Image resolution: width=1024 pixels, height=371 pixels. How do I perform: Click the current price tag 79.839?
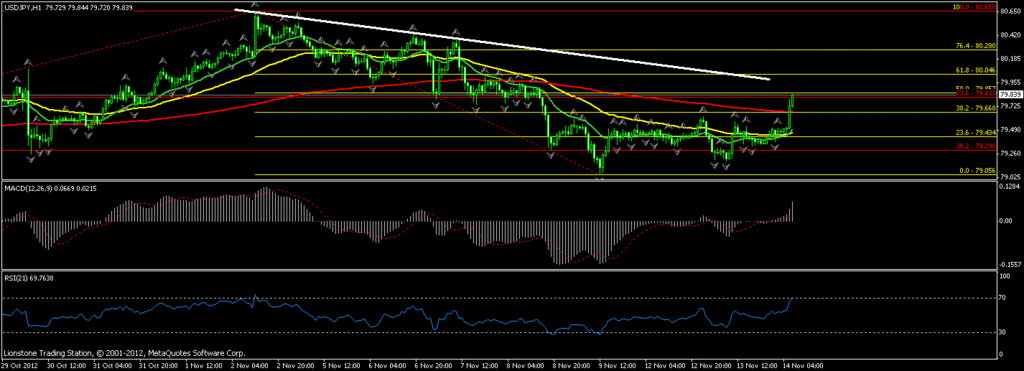(1010, 94)
